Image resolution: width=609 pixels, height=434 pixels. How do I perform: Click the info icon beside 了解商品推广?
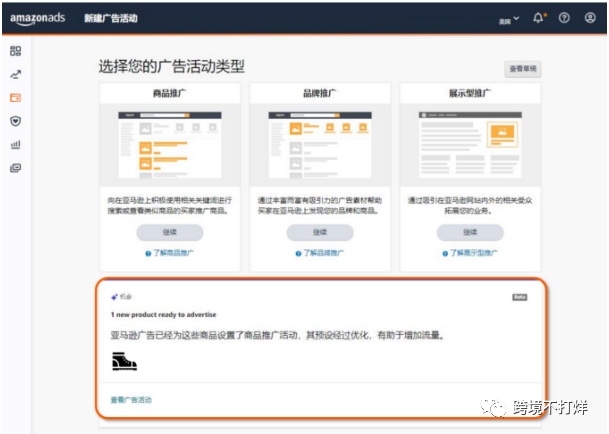[148, 254]
